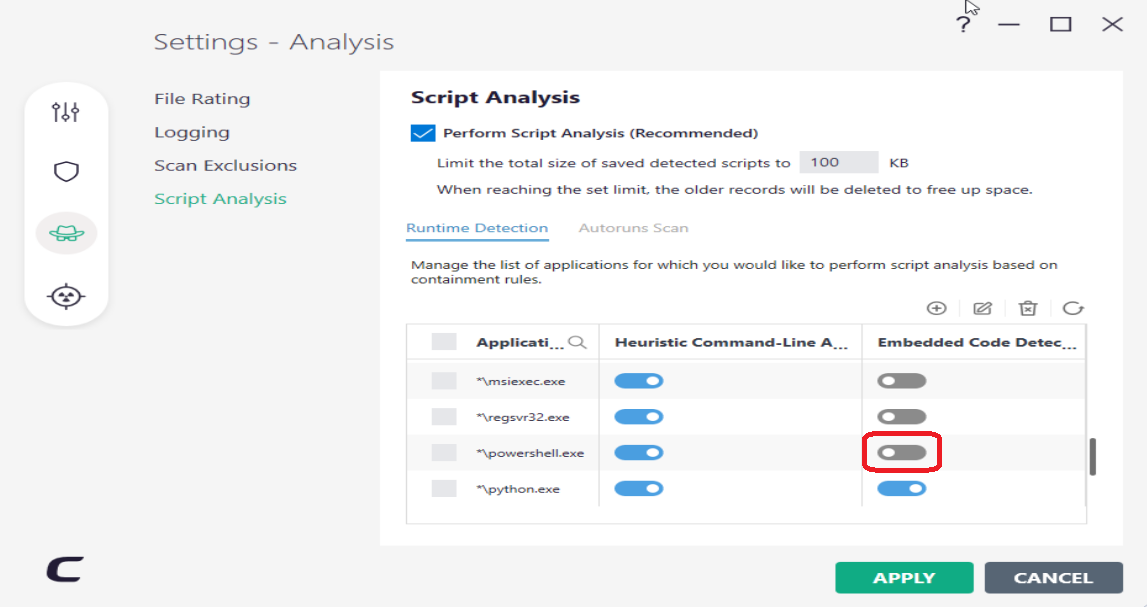This screenshot has height=607, width=1147.
Task: Click the APPLY button
Action: point(904,578)
